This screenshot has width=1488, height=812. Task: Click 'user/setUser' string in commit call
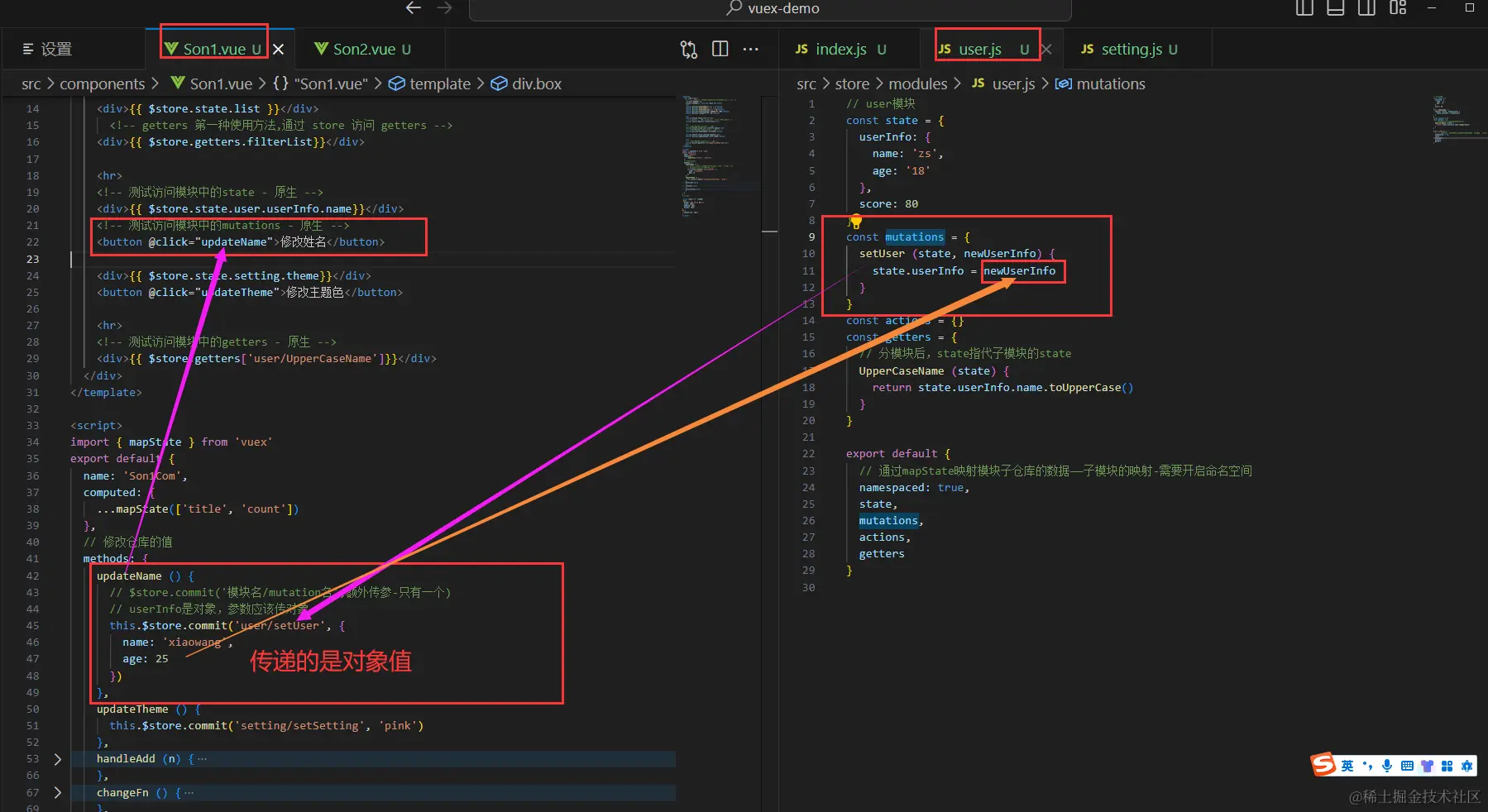coord(282,625)
